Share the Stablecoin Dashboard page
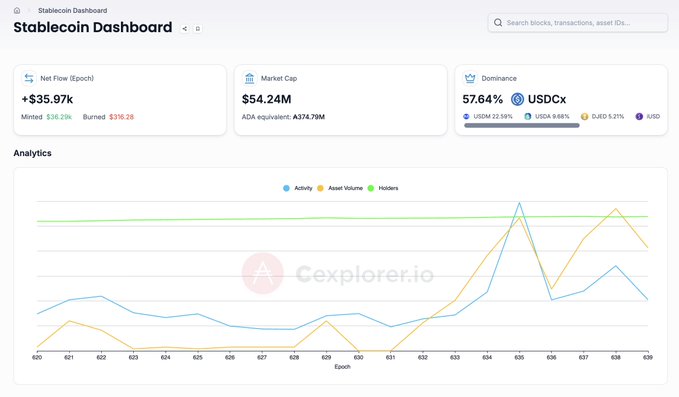 tap(184, 29)
